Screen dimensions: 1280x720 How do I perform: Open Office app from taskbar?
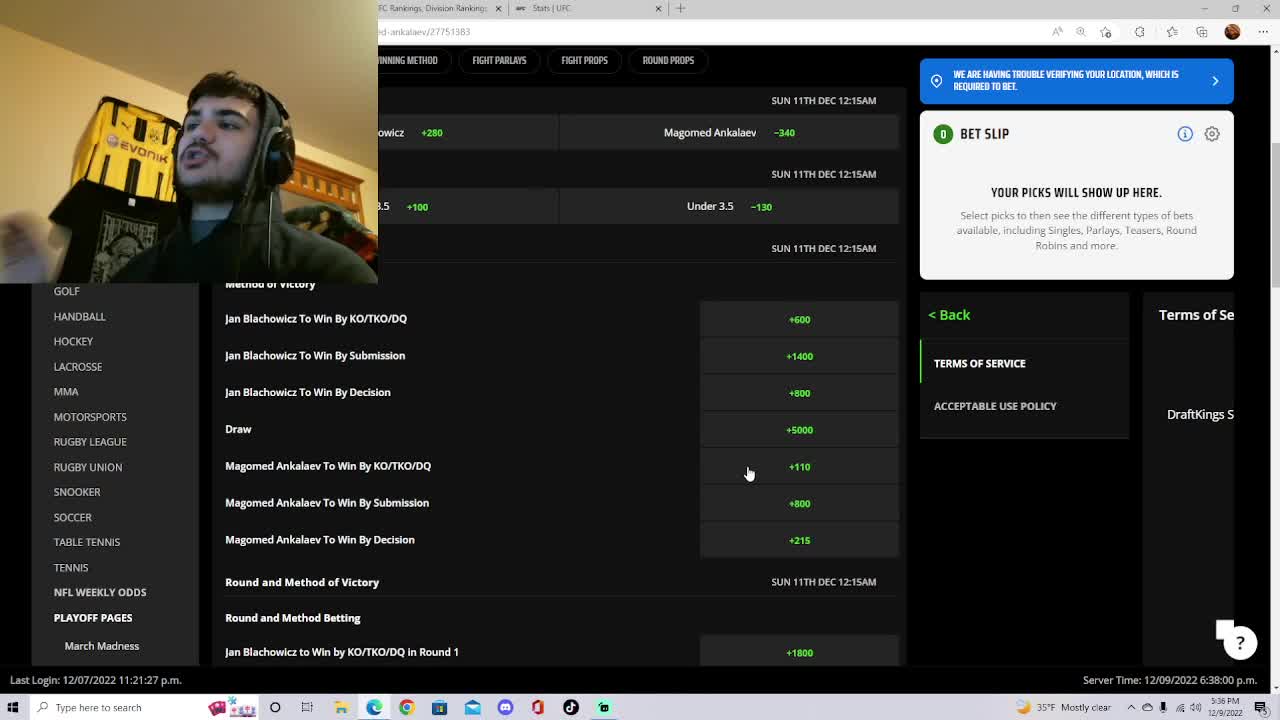point(538,707)
